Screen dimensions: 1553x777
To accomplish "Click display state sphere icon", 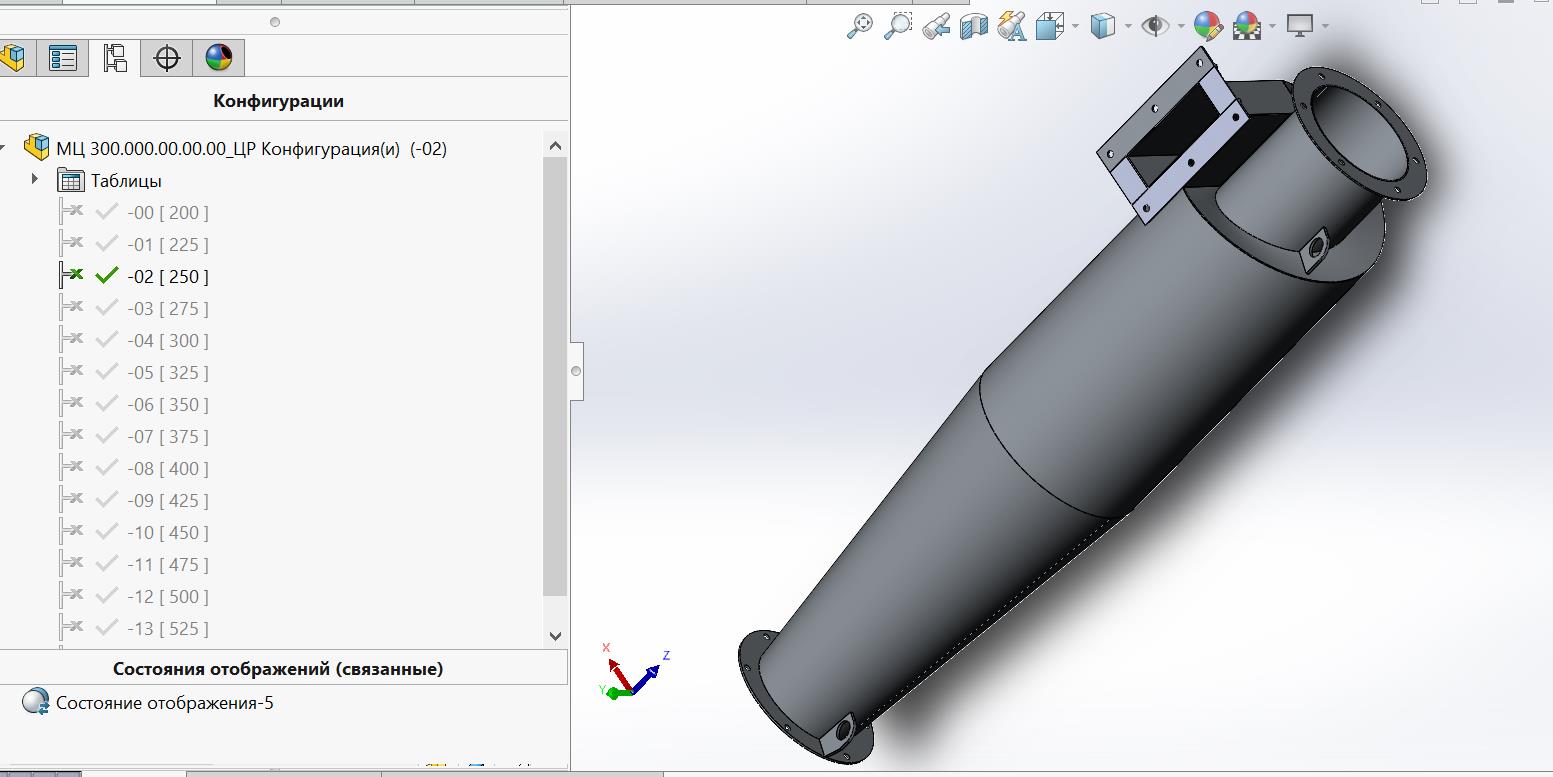I will click(36, 702).
